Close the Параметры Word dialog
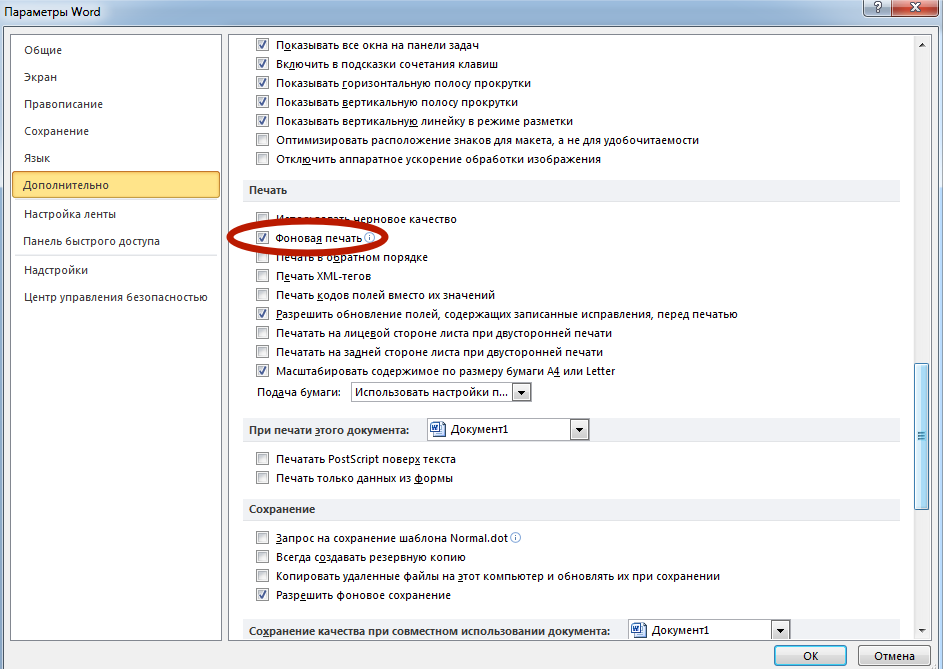The width and height of the screenshot is (943, 669). [x=916, y=7]
